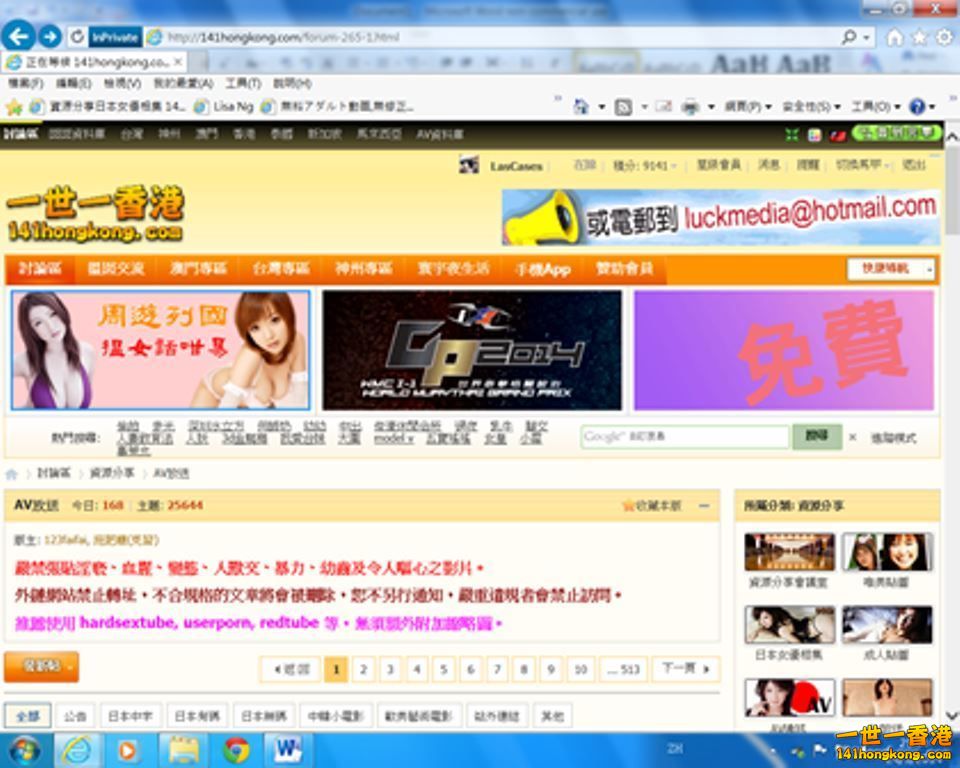Click the Read mail envelope icon
This screenshot has height=768, width=960.
(664, 107)
